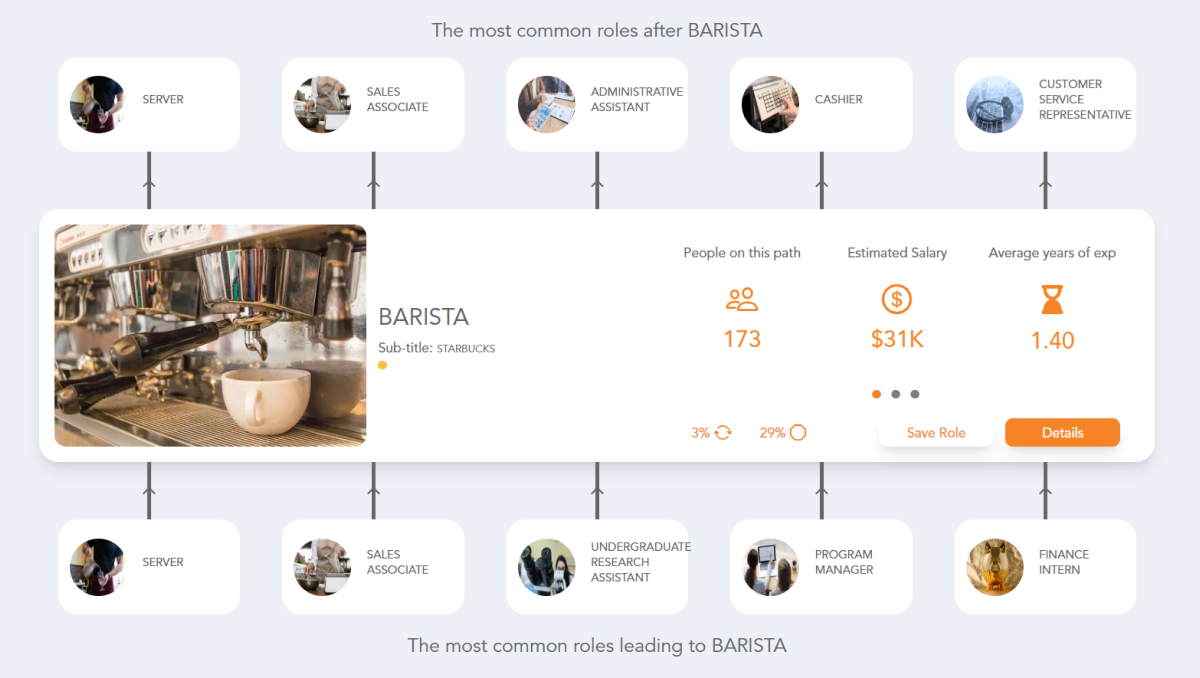Click the octagon icon next to 29%
The height and width of the screenshot is (678, 1200).
795,432
